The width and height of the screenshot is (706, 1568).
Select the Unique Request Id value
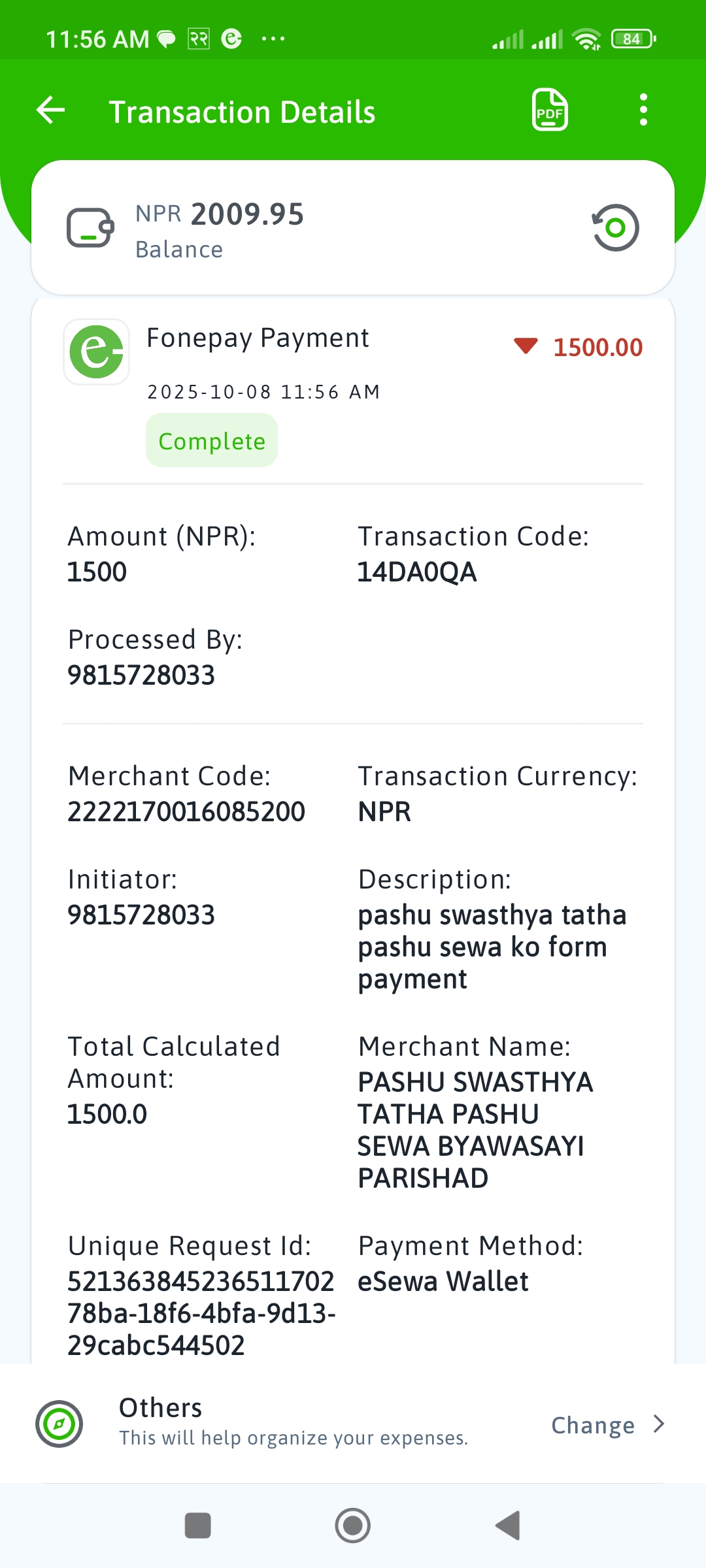coord(201,1313)
